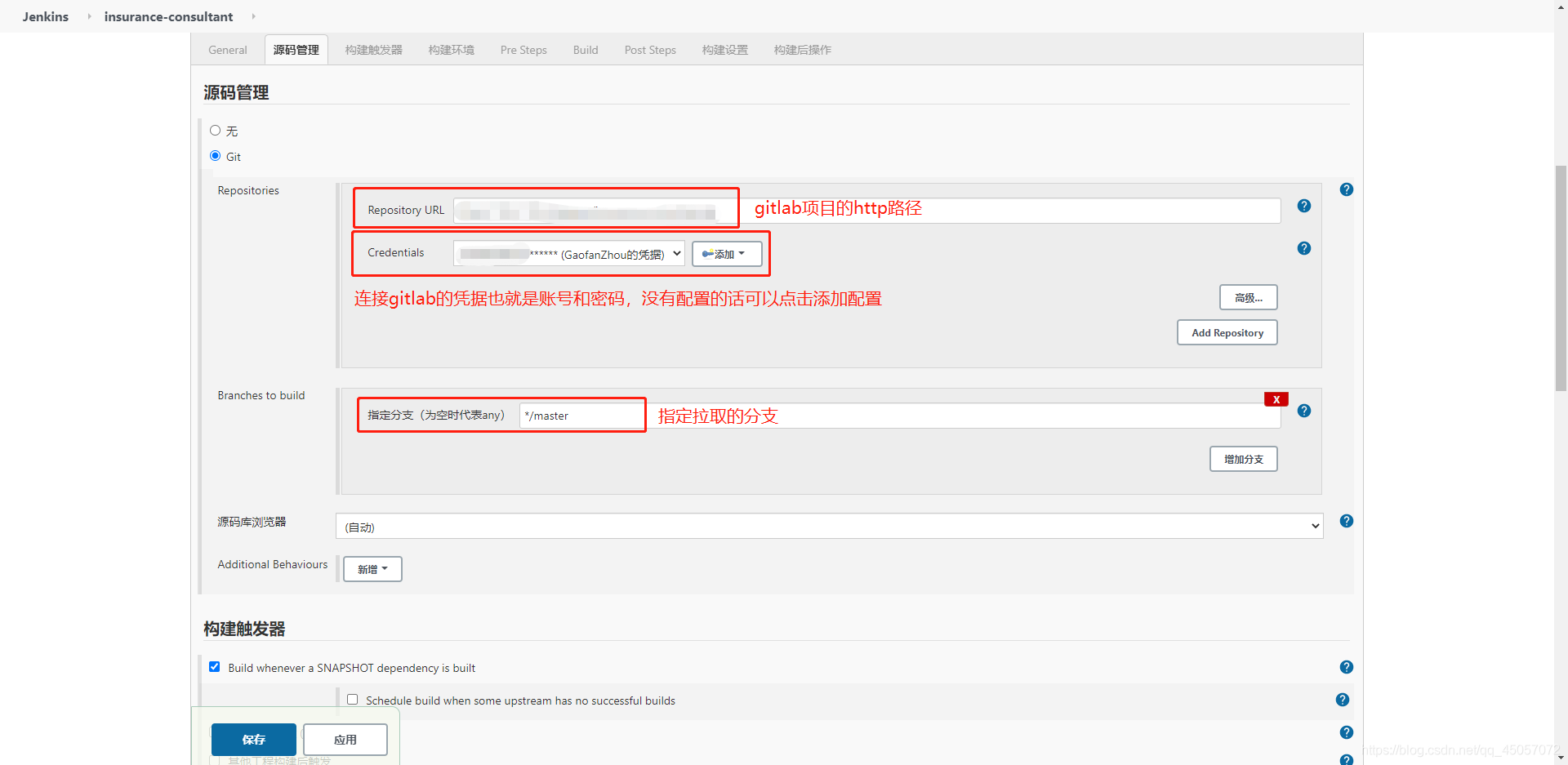Open help for the Repository URL field
The width and height of the screenshot is (1568, 765).
pos(1304,206)
